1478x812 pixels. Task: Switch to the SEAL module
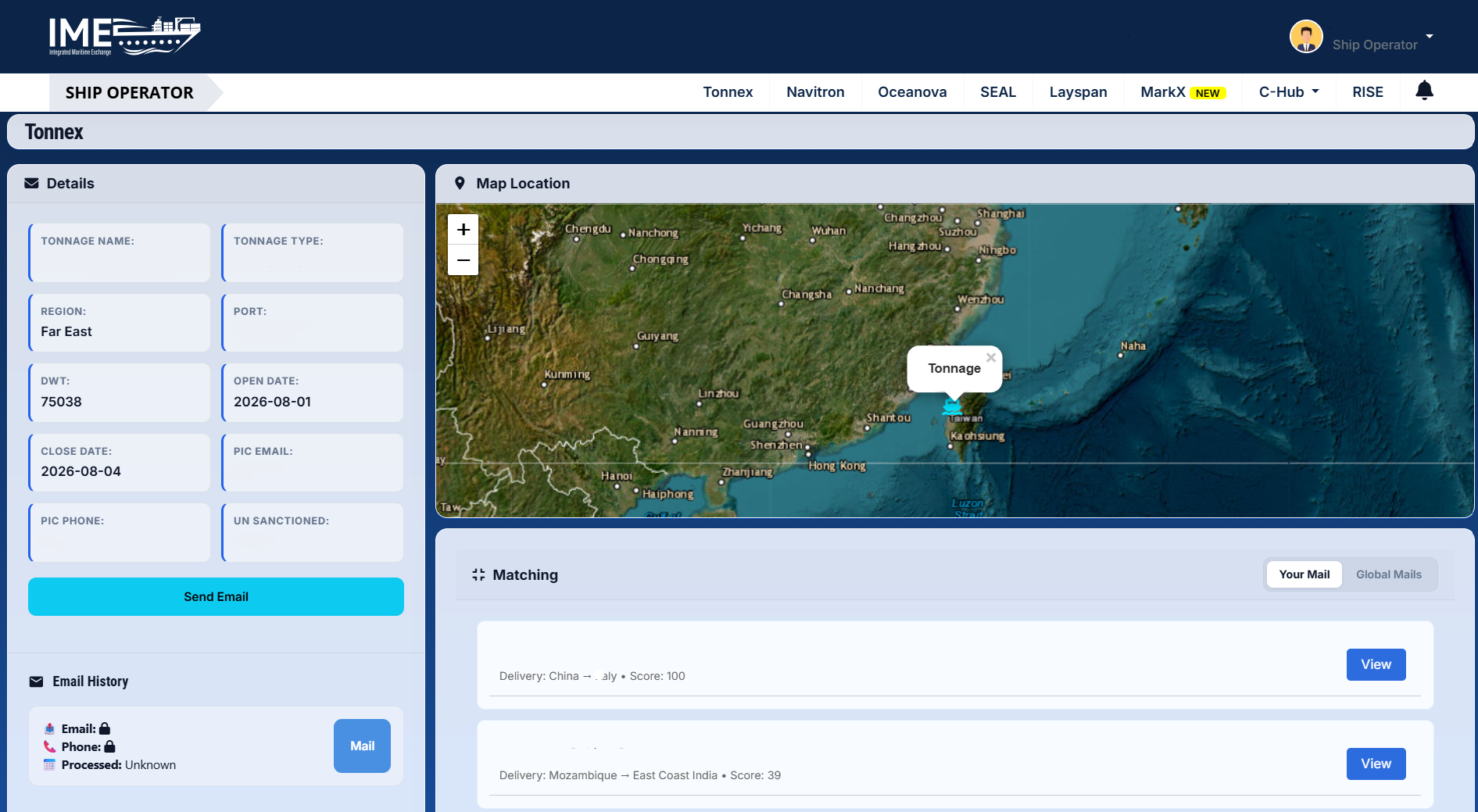(x=998, y=92)
